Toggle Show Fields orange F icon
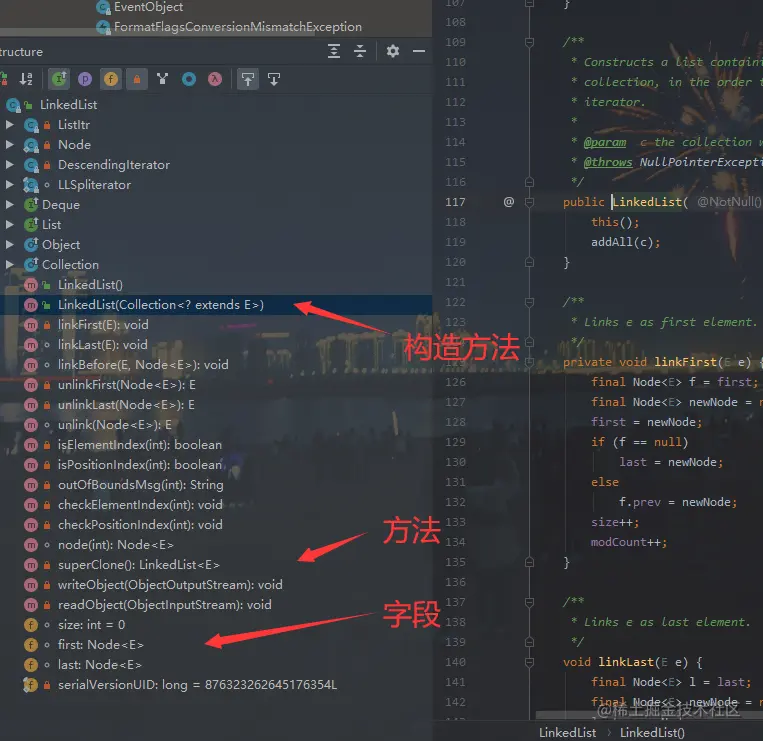 111,79
